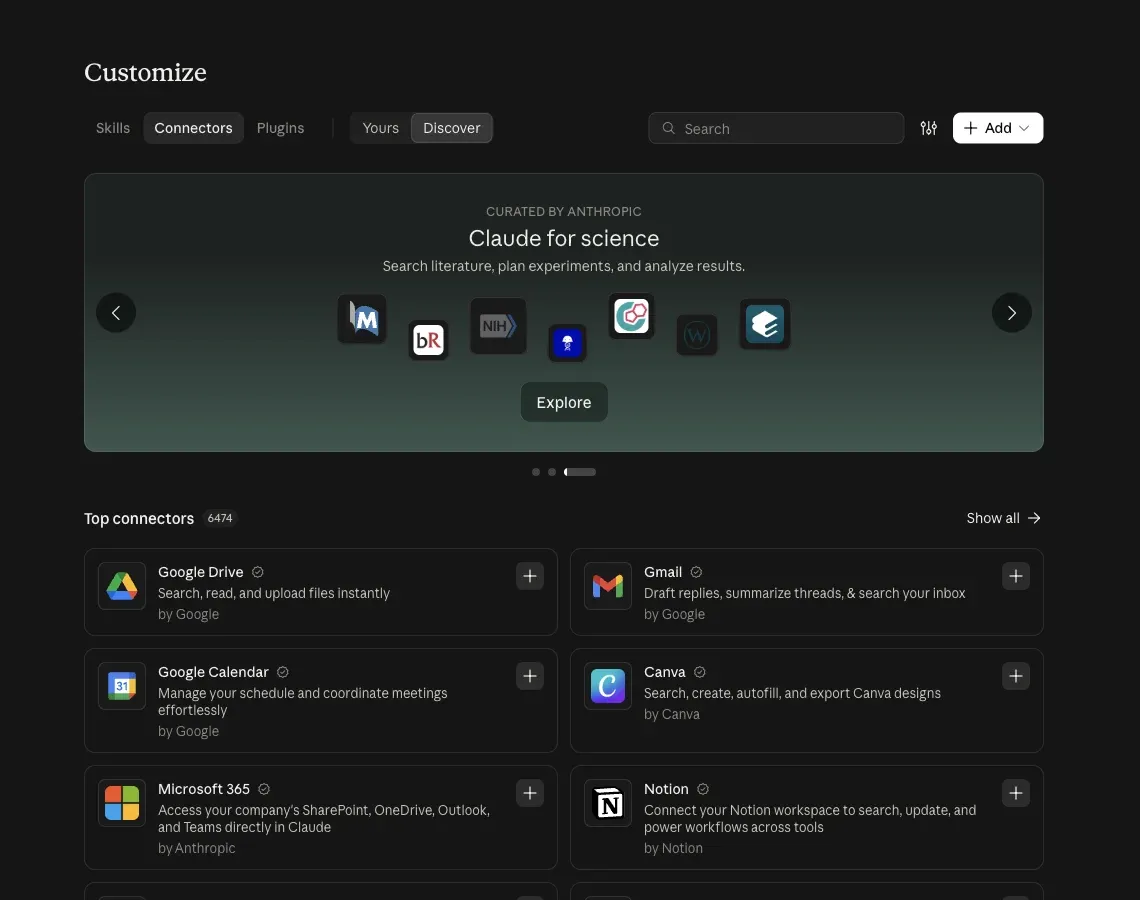Go to previous carousel slide

pyautogui.click(x=116, y=313)
